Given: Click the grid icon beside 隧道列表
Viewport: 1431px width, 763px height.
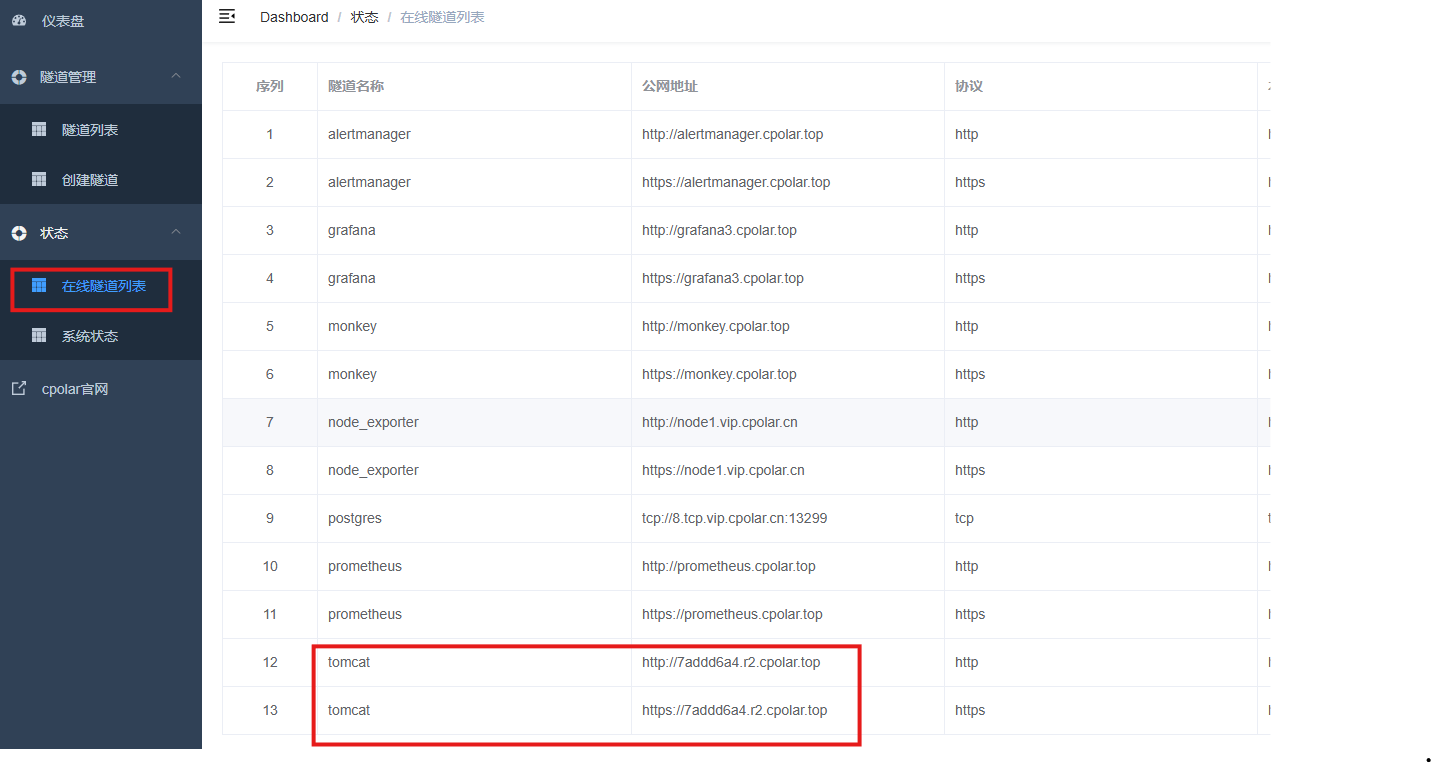Looking at the screenshot, I should point(39,129).
